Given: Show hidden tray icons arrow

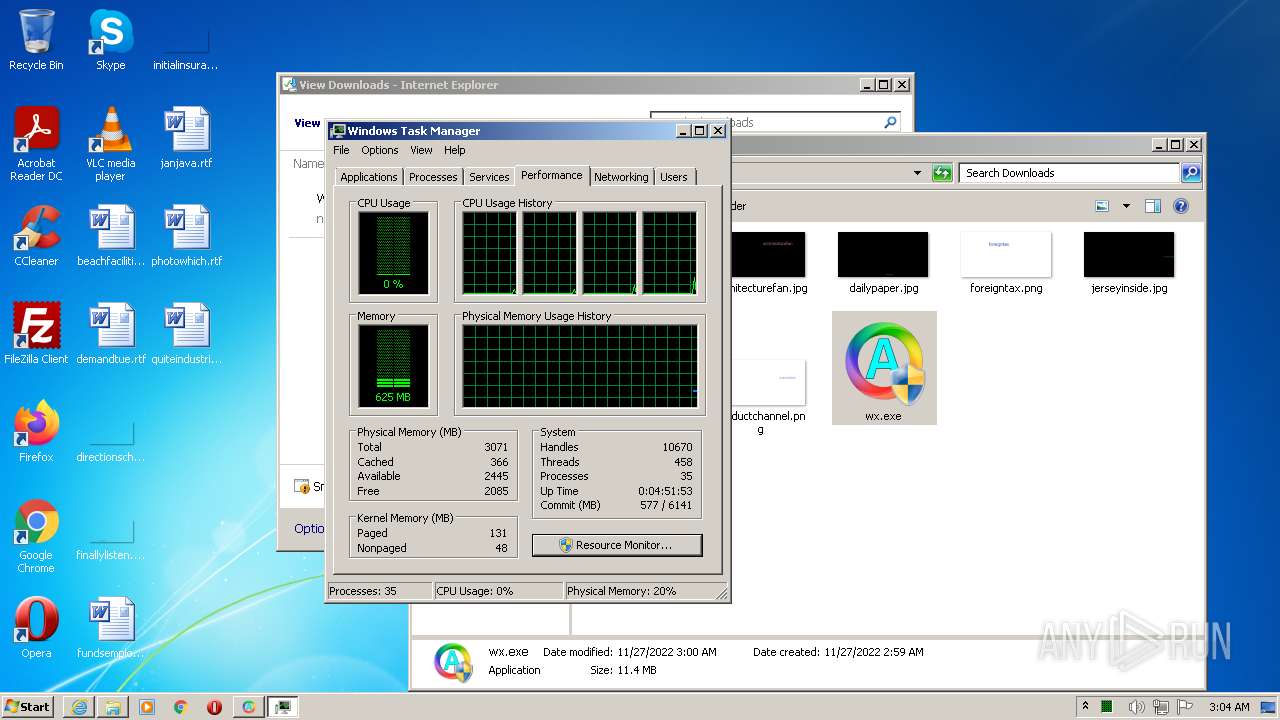Looking at the screenshot, I should 1085,707.
